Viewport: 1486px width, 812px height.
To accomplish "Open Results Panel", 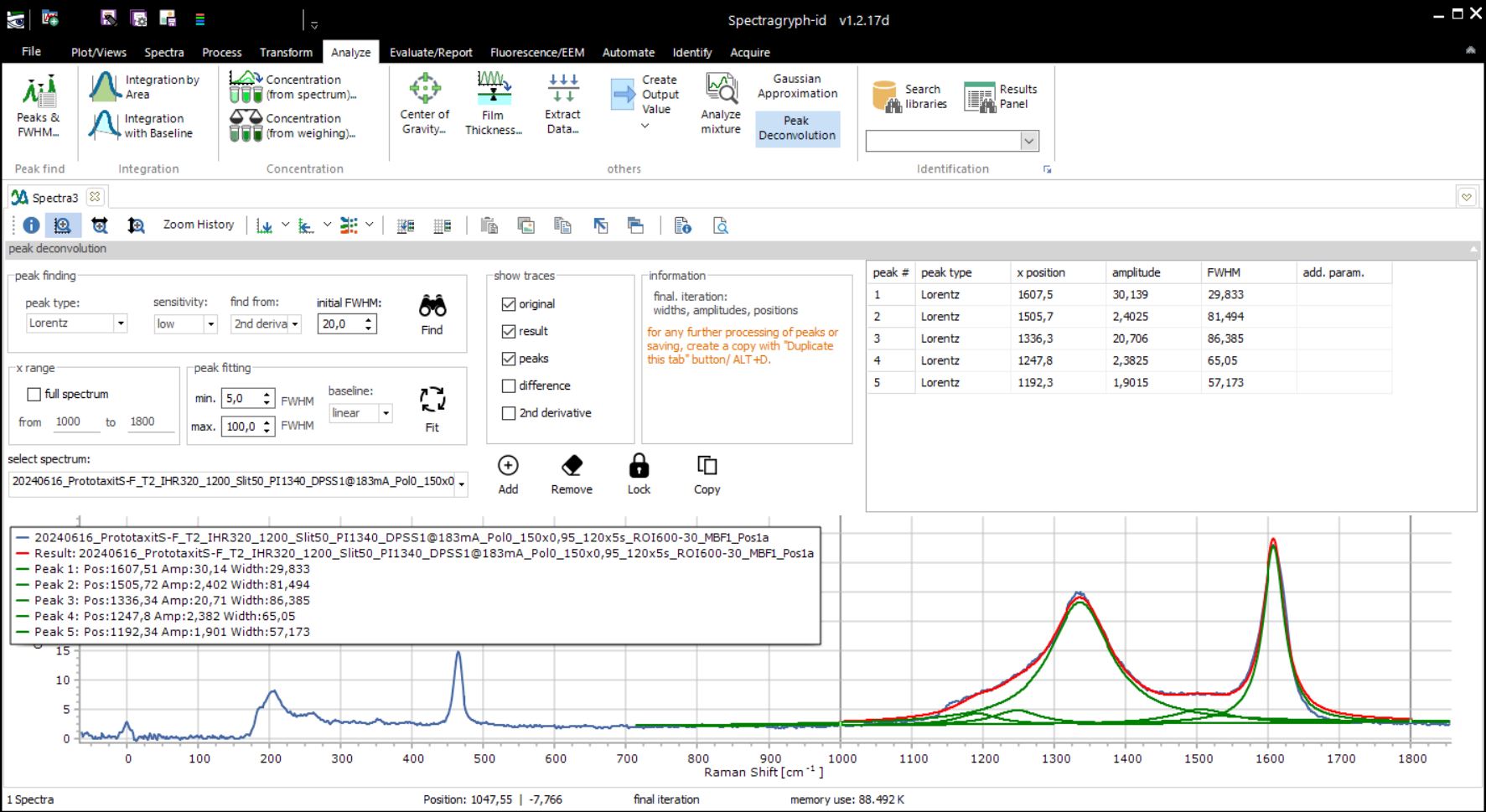I will point(1001,96).
